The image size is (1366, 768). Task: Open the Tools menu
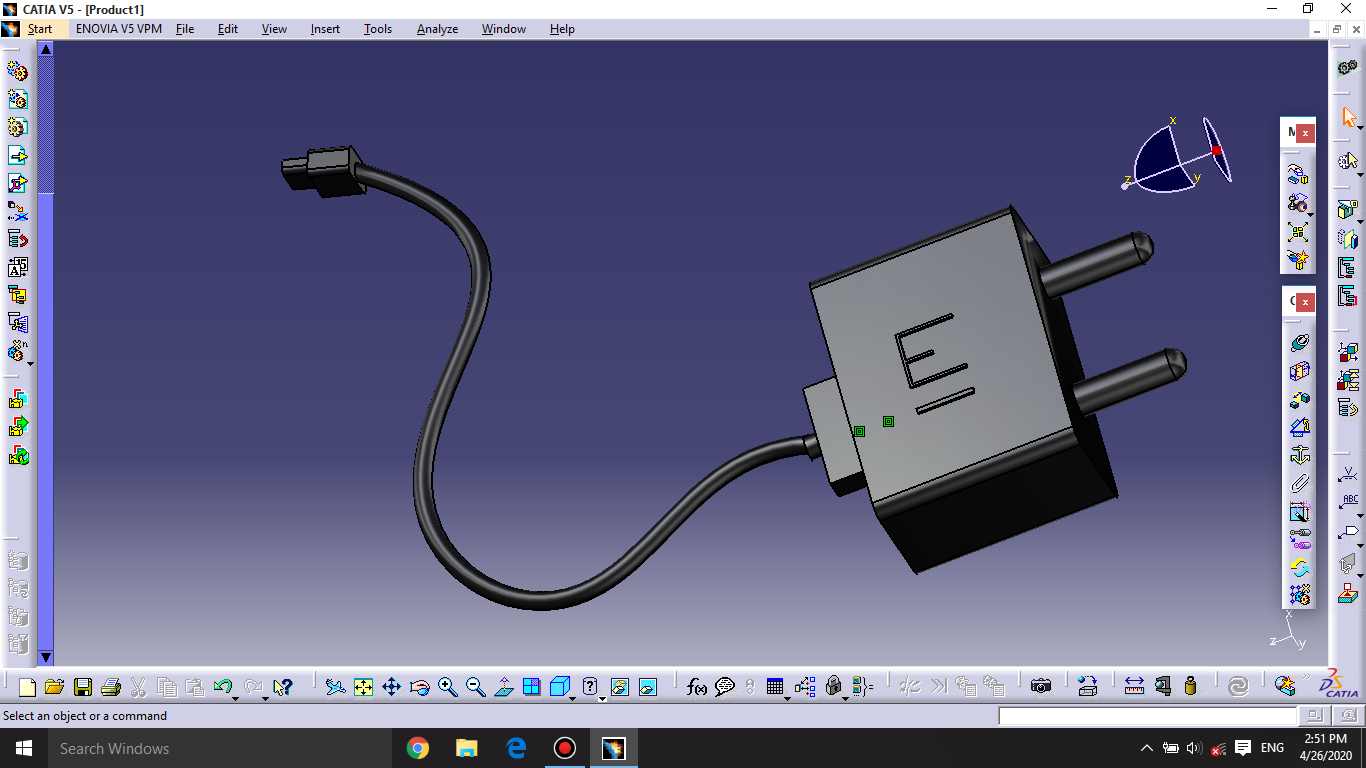point(378,29)
